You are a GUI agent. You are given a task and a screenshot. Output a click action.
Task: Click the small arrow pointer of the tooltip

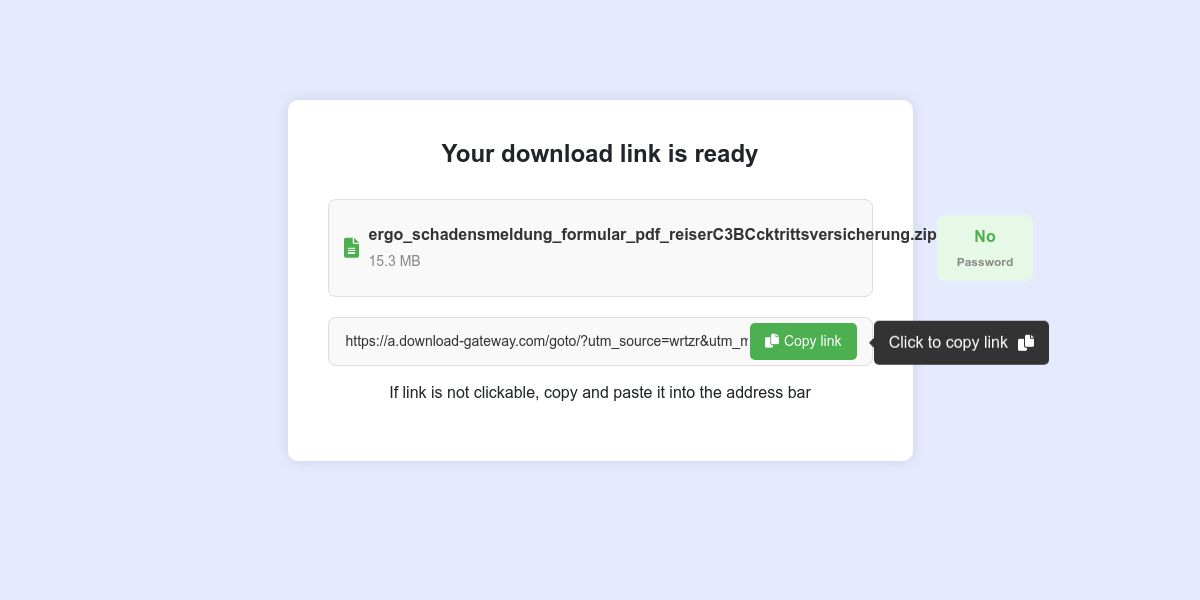click(x=872, y=342)
